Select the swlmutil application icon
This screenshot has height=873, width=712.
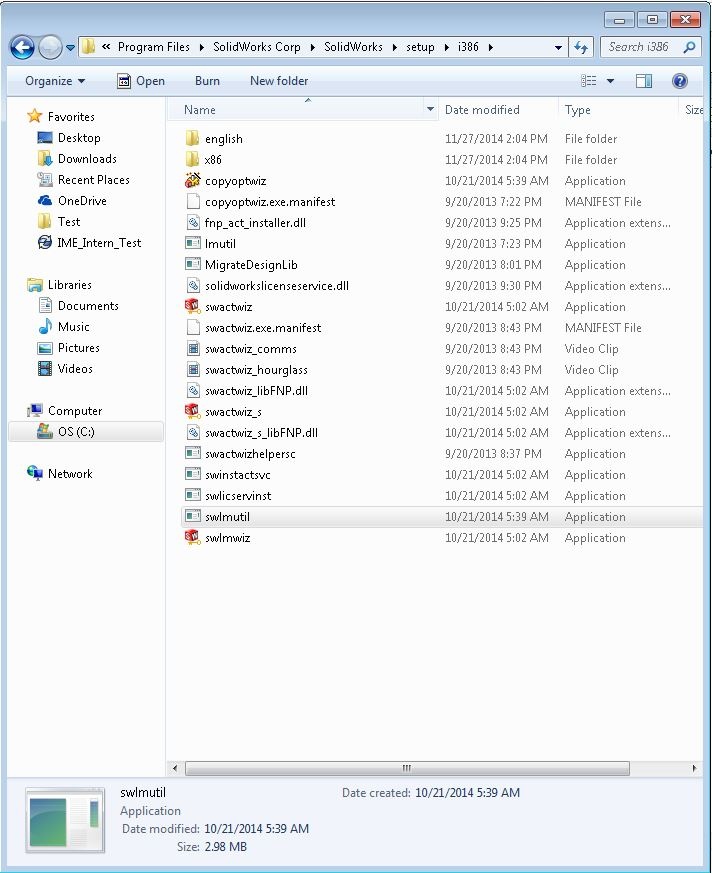click(x=193, y=517)
